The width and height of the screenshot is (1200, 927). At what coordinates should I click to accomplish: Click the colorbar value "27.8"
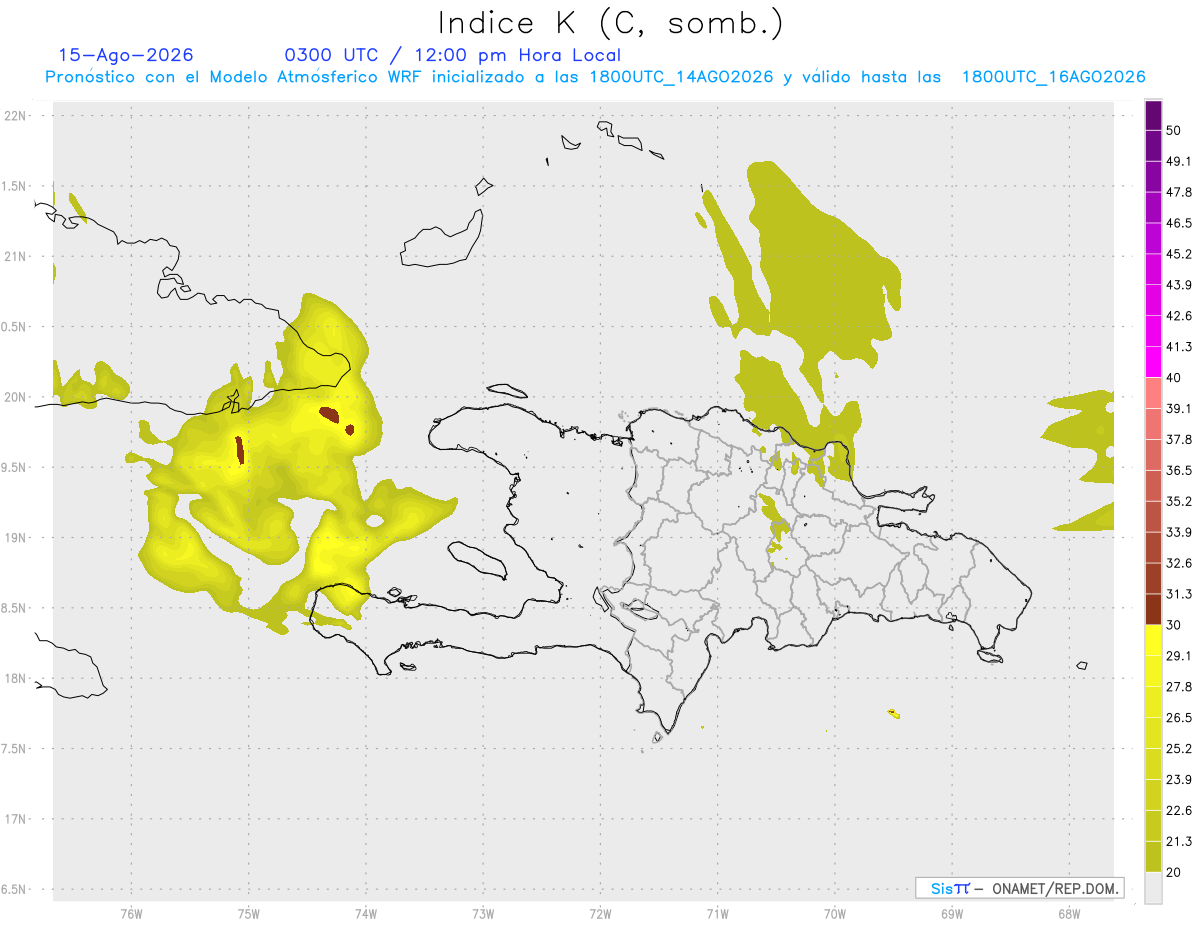(1179, 687)
